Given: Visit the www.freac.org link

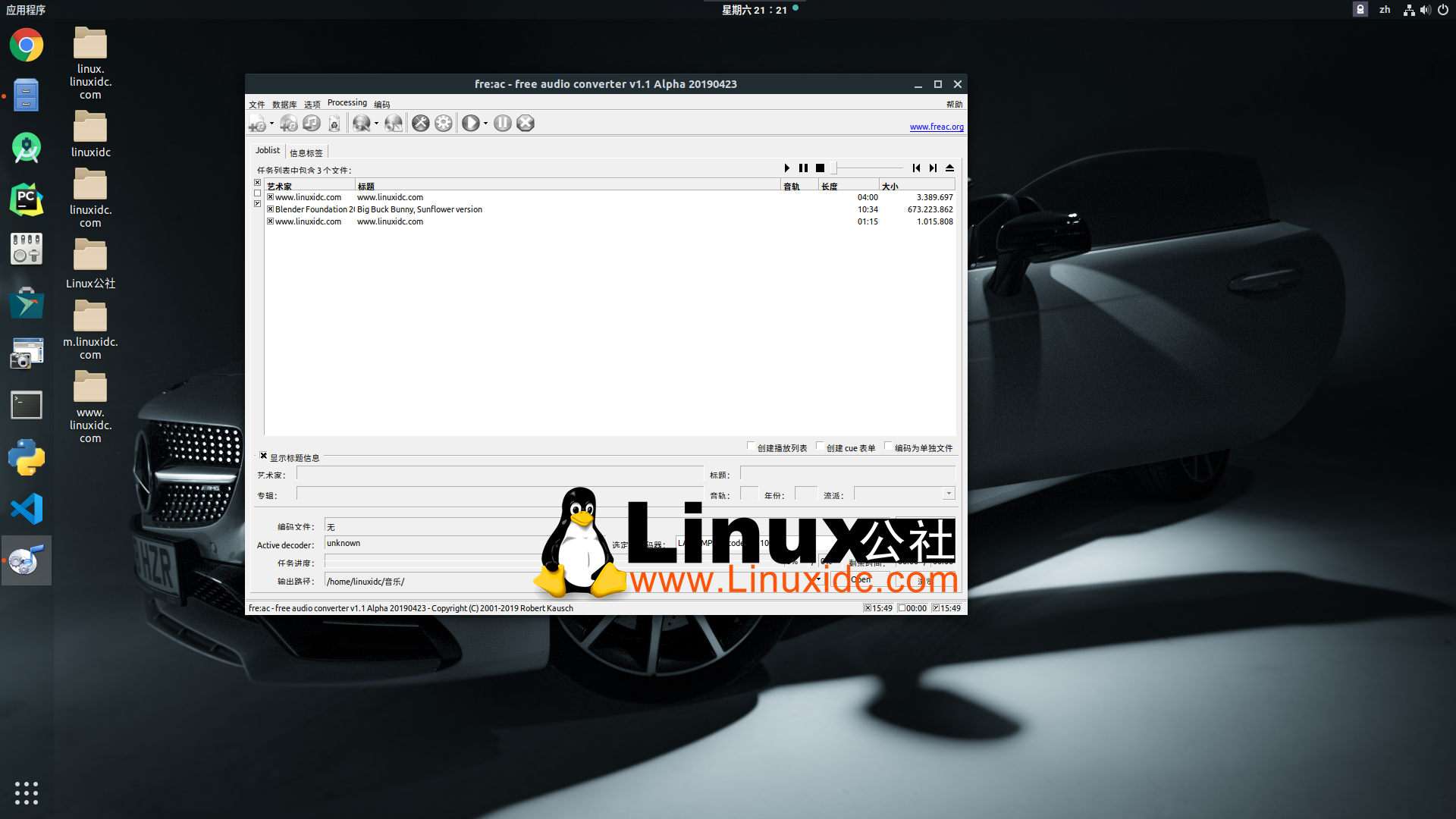Looking at the screenshot, I should coord(937,127).
